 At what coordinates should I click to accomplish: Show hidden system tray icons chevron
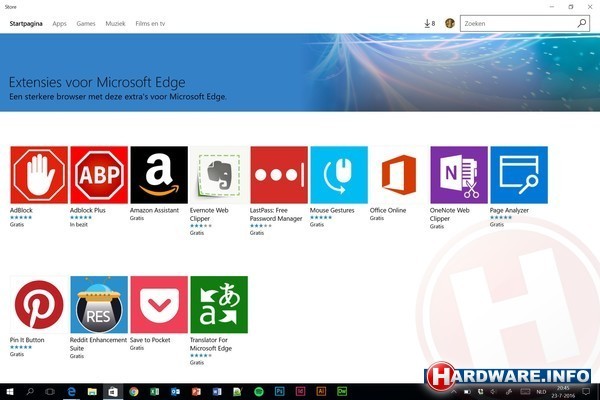(x=454, y=392)
